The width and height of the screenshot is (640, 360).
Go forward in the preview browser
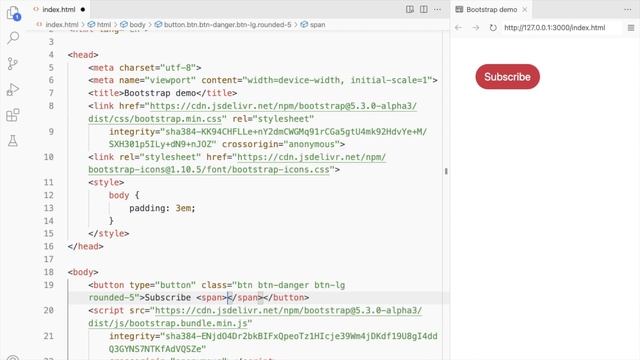click(476, 28)
